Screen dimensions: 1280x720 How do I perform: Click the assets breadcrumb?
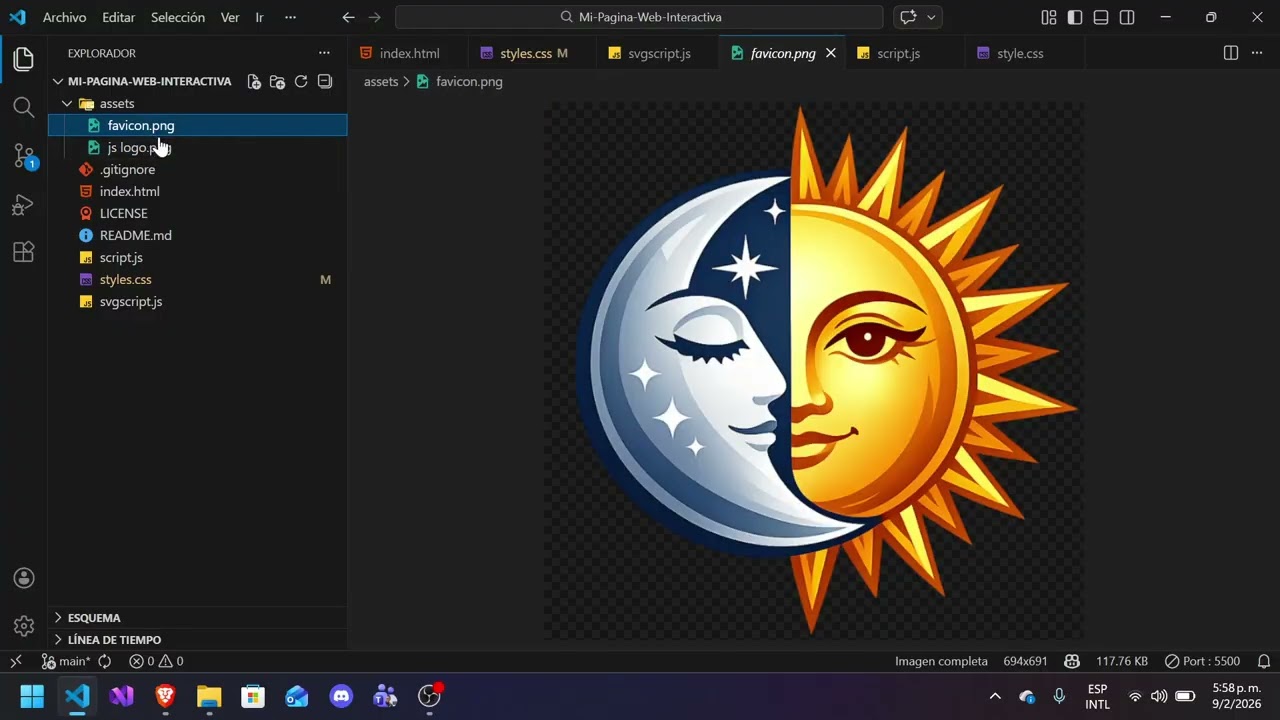[x=381, y=82]
